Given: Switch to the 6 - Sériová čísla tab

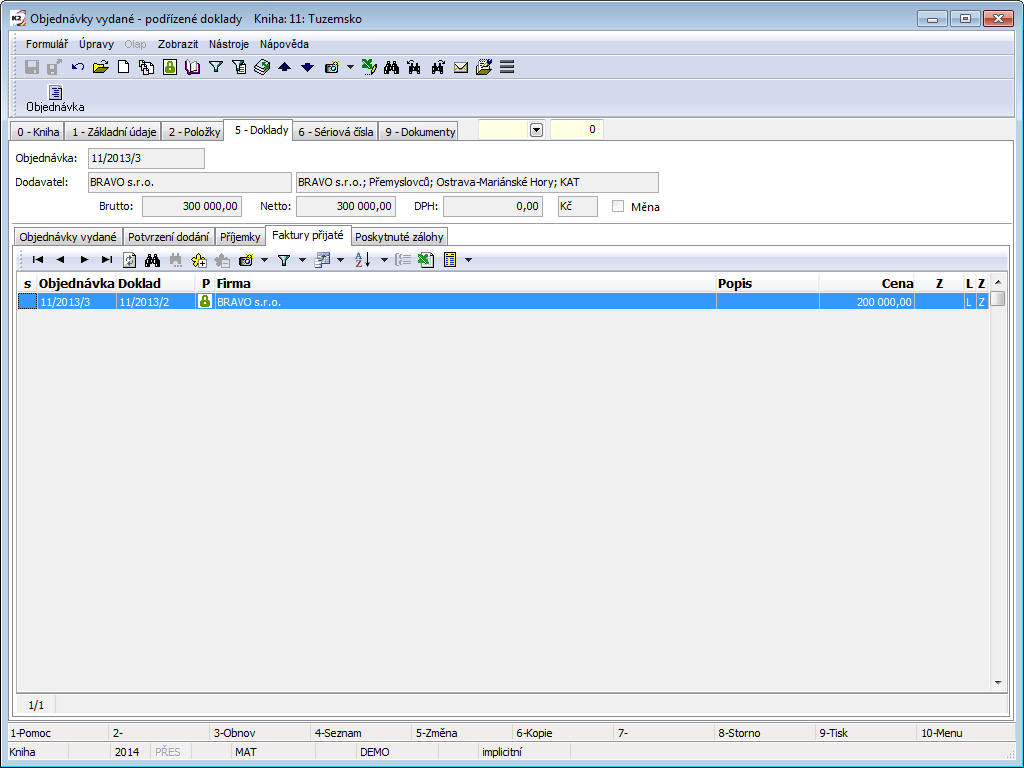Looking at the screenshot, I should tap(336, 132).
